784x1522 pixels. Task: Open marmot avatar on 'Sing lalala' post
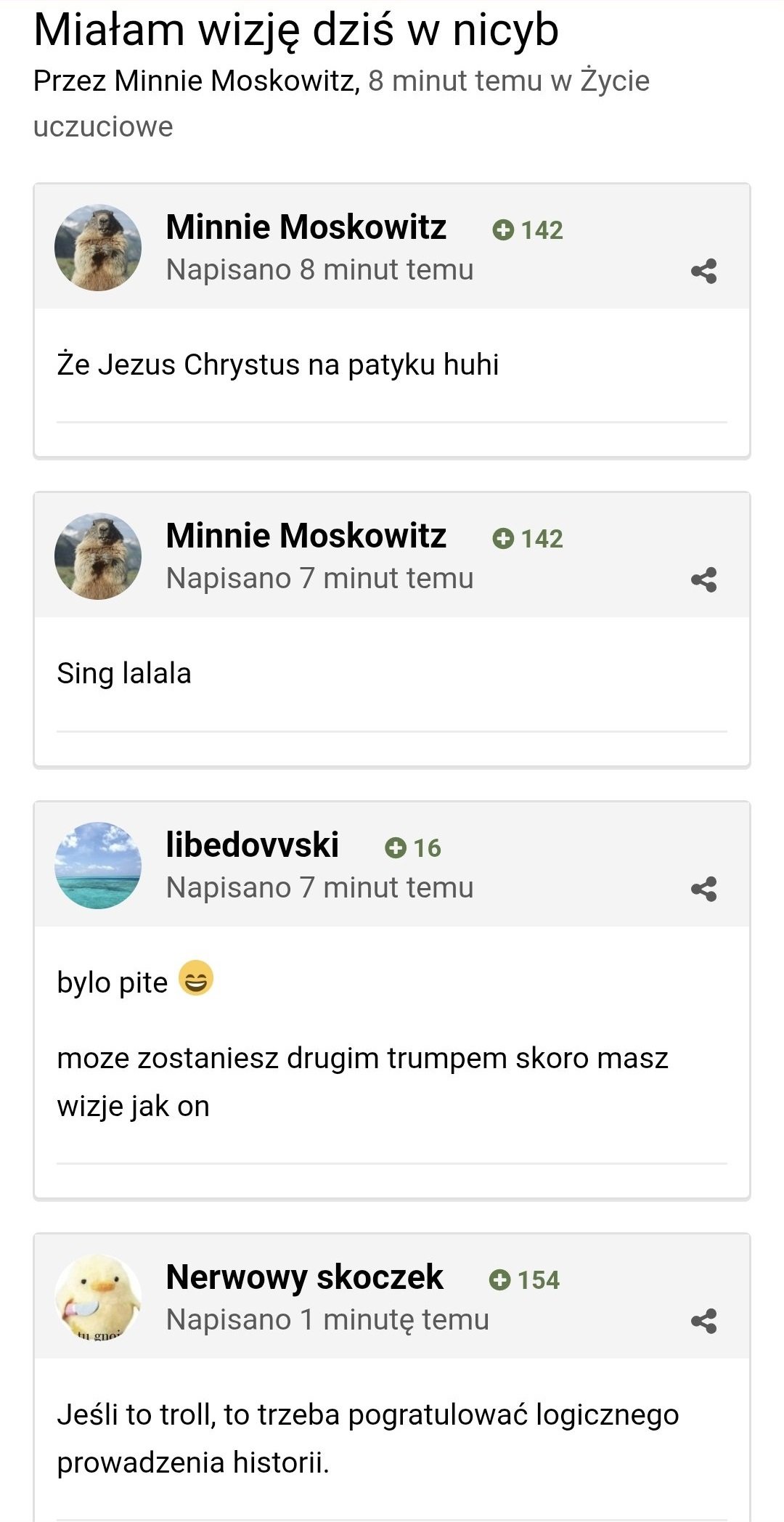point(98,557)
